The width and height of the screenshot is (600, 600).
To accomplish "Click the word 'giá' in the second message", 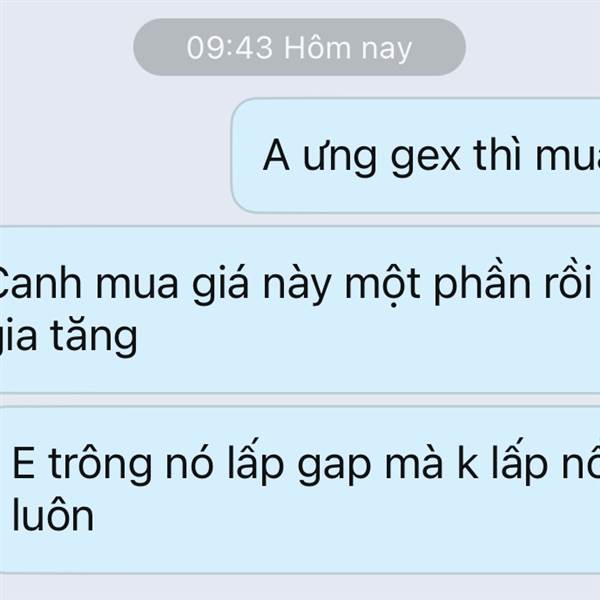I will point(220,284).
